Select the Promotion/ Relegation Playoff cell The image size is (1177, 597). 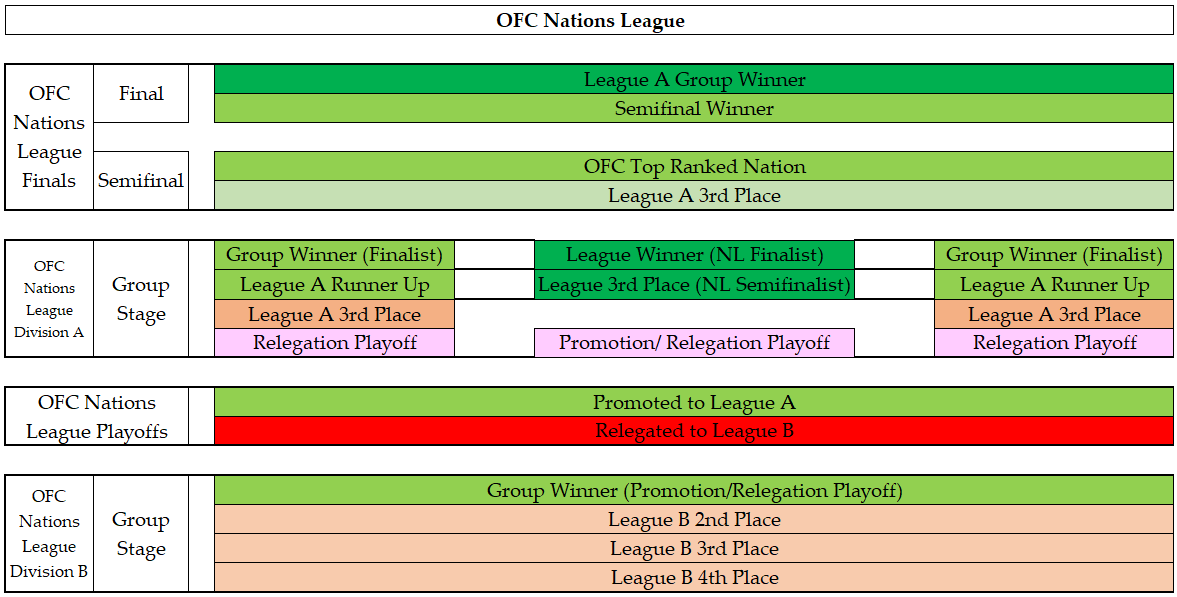click(x=694, y=343)
